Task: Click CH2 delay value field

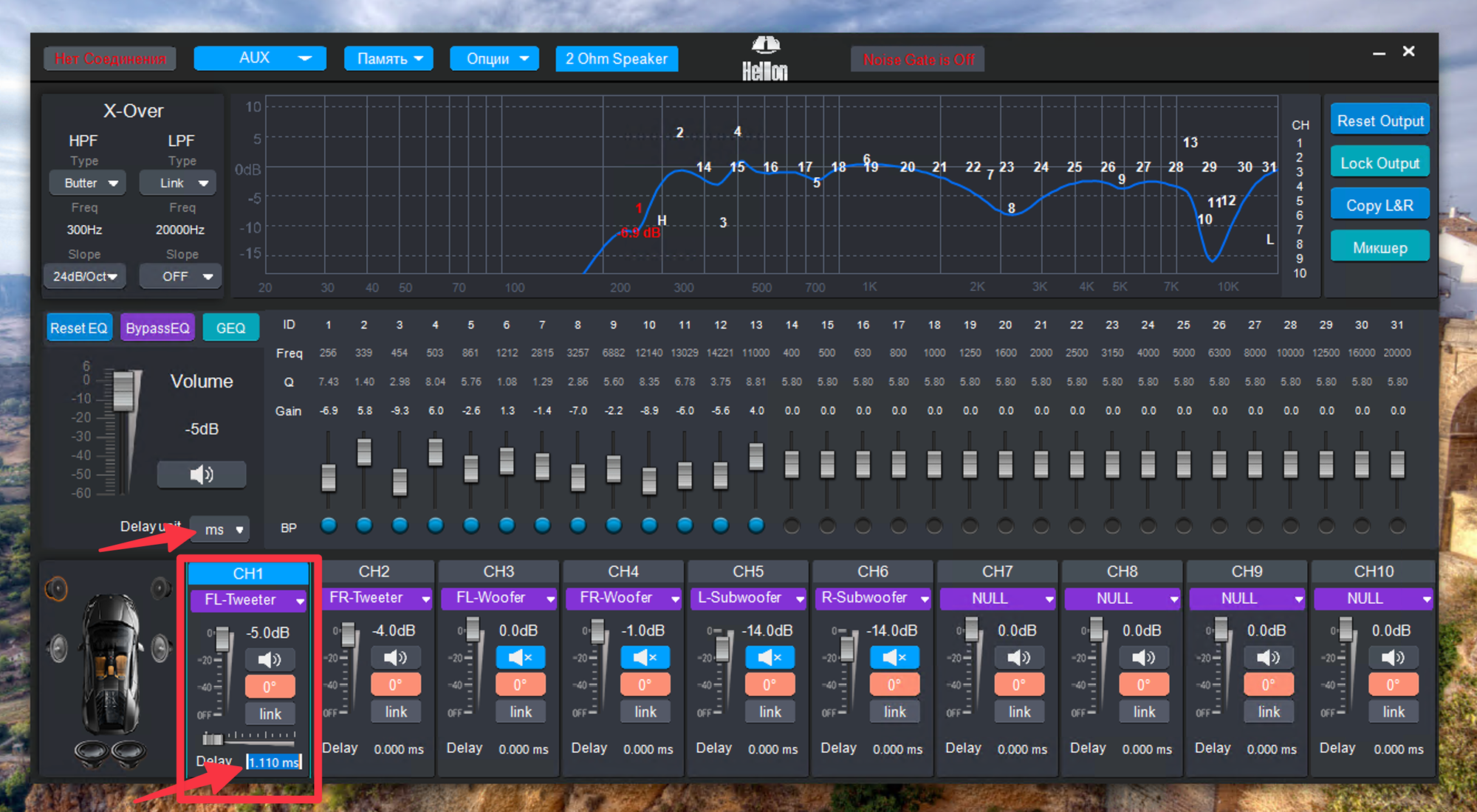Action: point(398,749)
